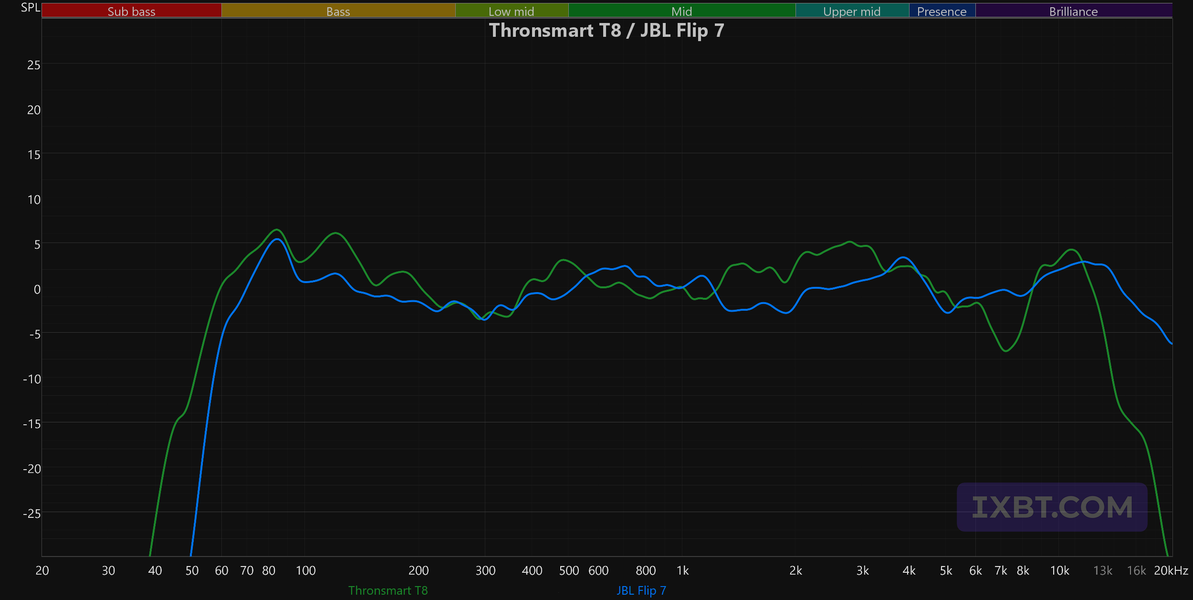Select the 500 frequency axis label
The height and width of the screenshot is (600, 1193).
568,571
